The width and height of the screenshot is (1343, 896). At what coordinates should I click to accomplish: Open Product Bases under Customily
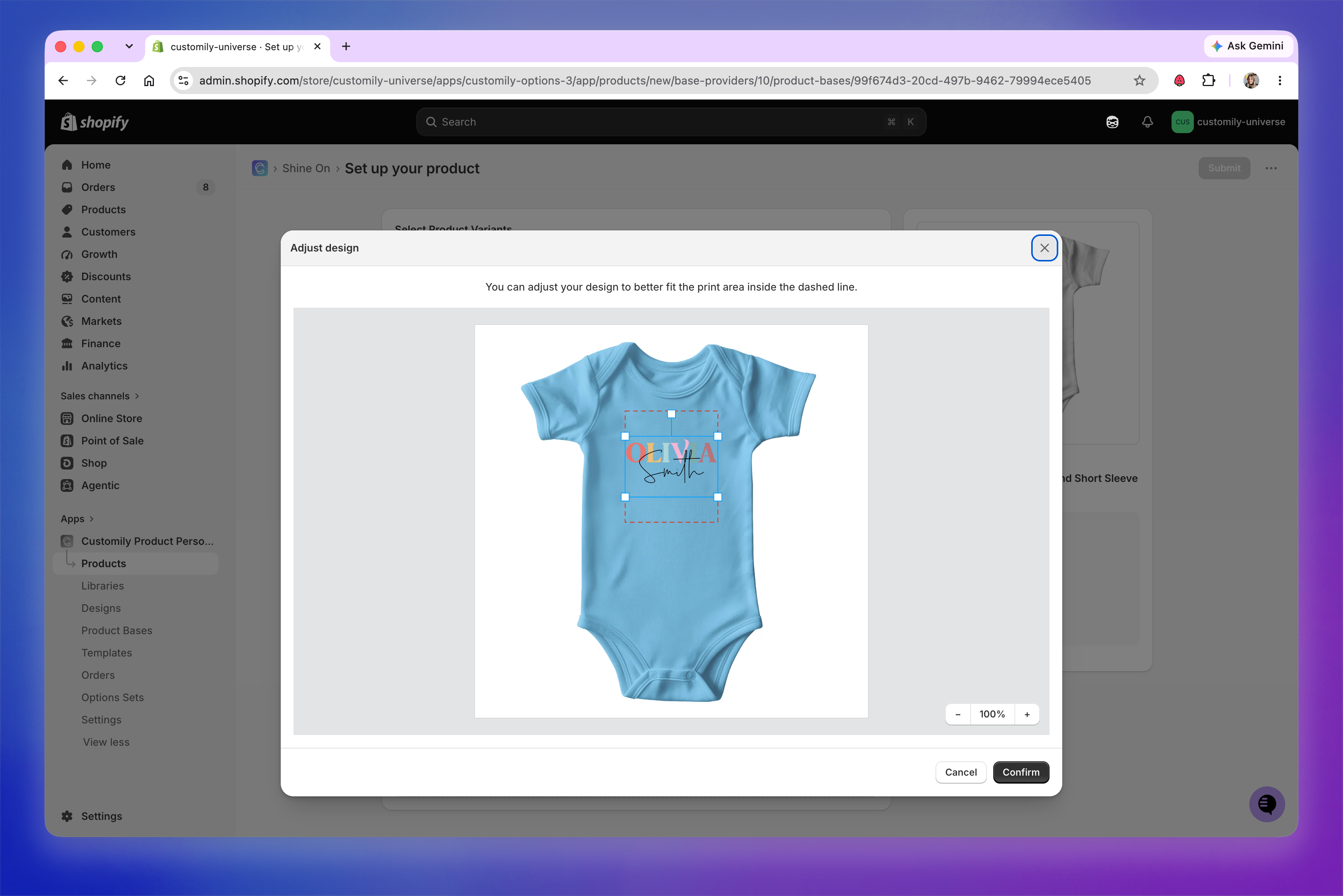[116, 630]
